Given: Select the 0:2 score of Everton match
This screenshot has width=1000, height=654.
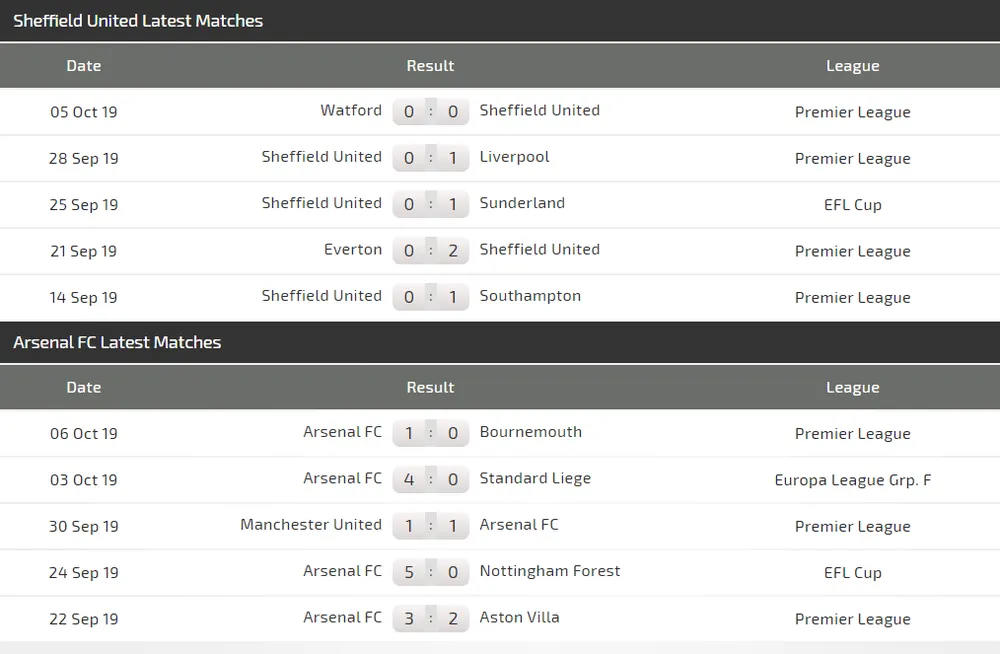Looking at the screenshot, I should point(431,251).
